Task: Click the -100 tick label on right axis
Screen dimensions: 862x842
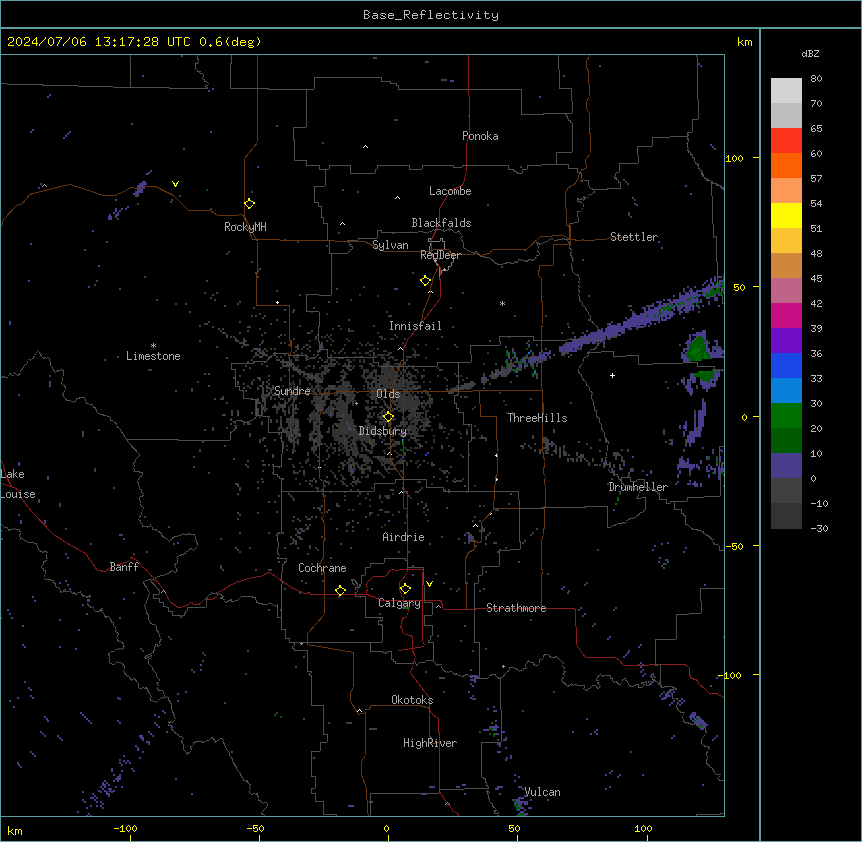Action: 731,675
